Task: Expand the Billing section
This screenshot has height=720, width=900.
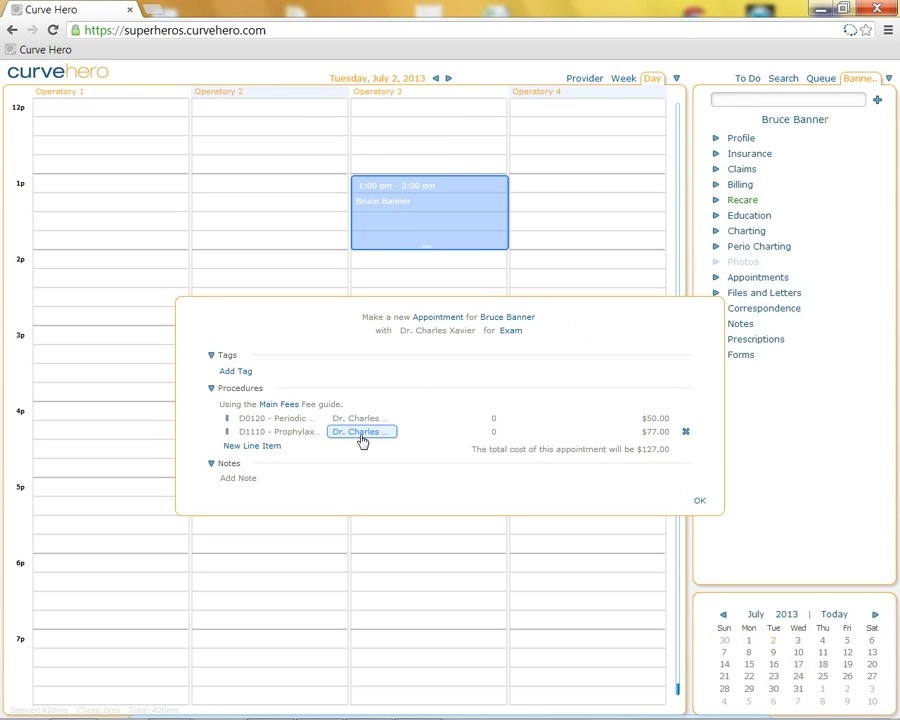Action: point(716,184)
